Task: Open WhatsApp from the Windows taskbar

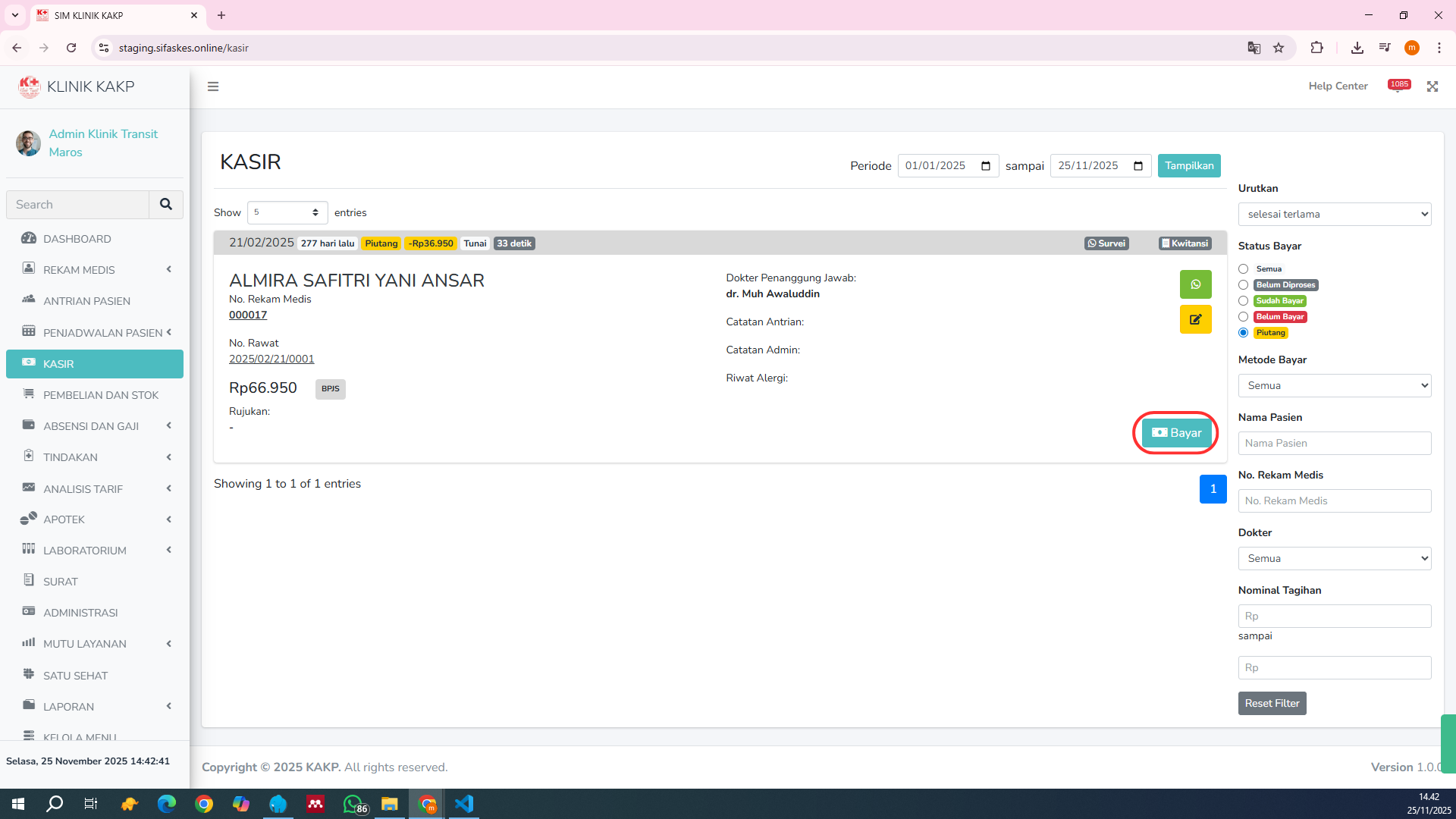Action: (353, 804)
